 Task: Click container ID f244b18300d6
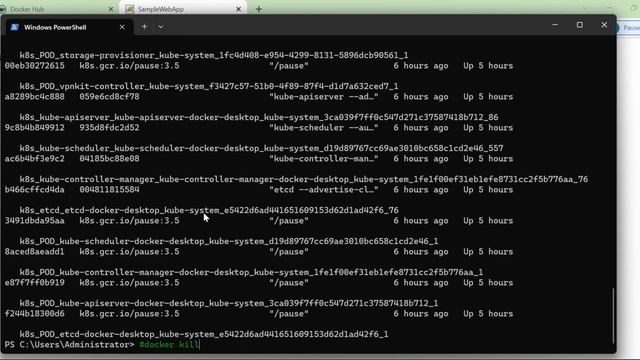point(34,314)
